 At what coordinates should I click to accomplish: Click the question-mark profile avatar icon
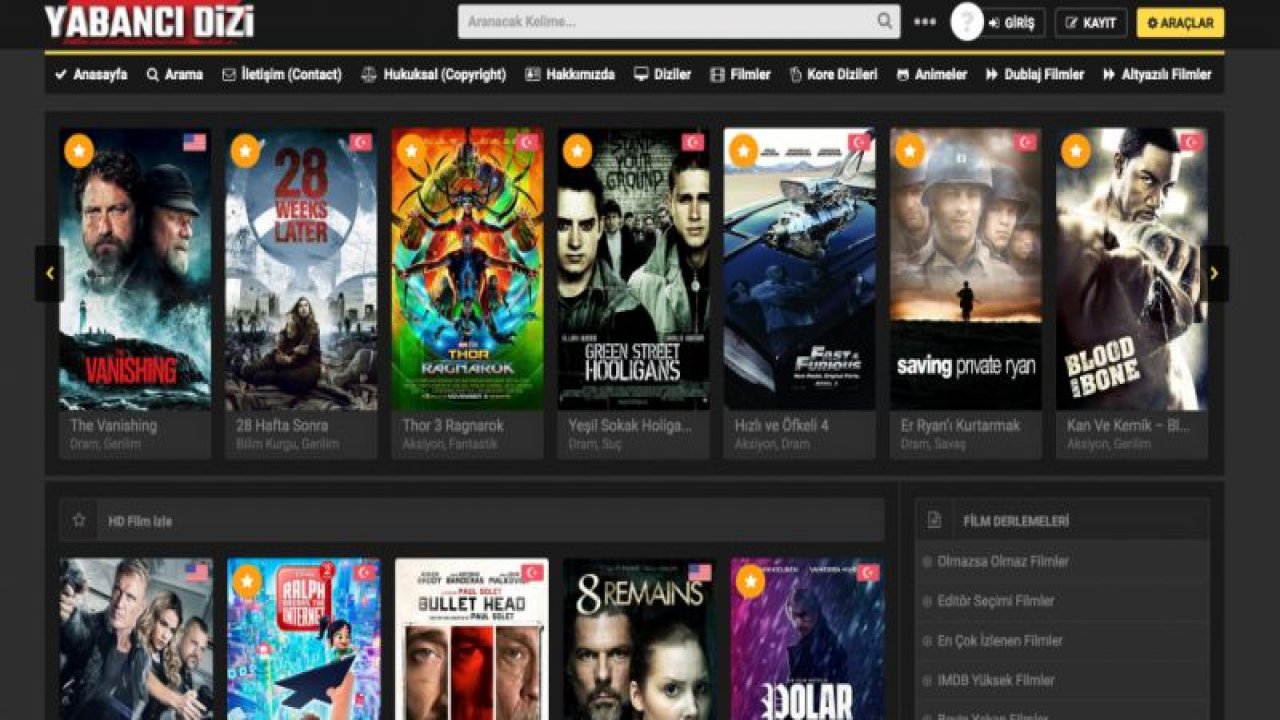pos(965,19)
